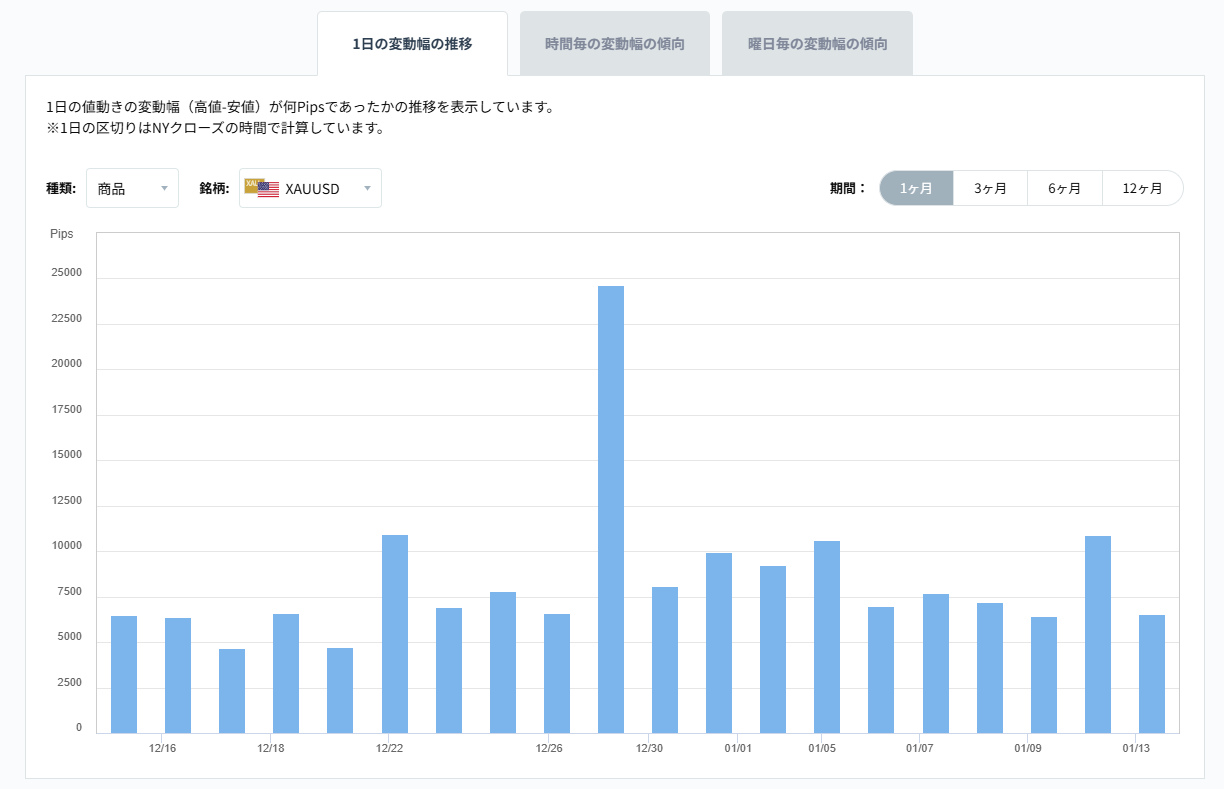Switch to the 時間毎の変動幅の傾向 tab
The width and height of the screenshot is (1224, 789).
[614, 43]
